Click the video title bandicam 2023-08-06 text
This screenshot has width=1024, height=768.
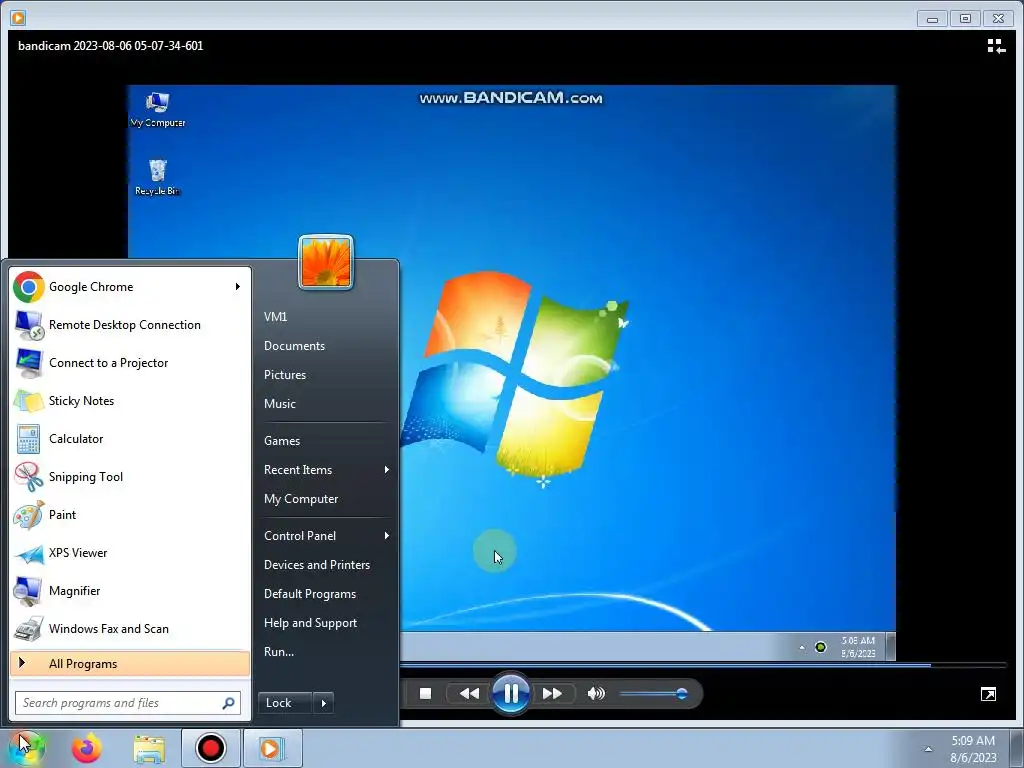tap(110, 46)
